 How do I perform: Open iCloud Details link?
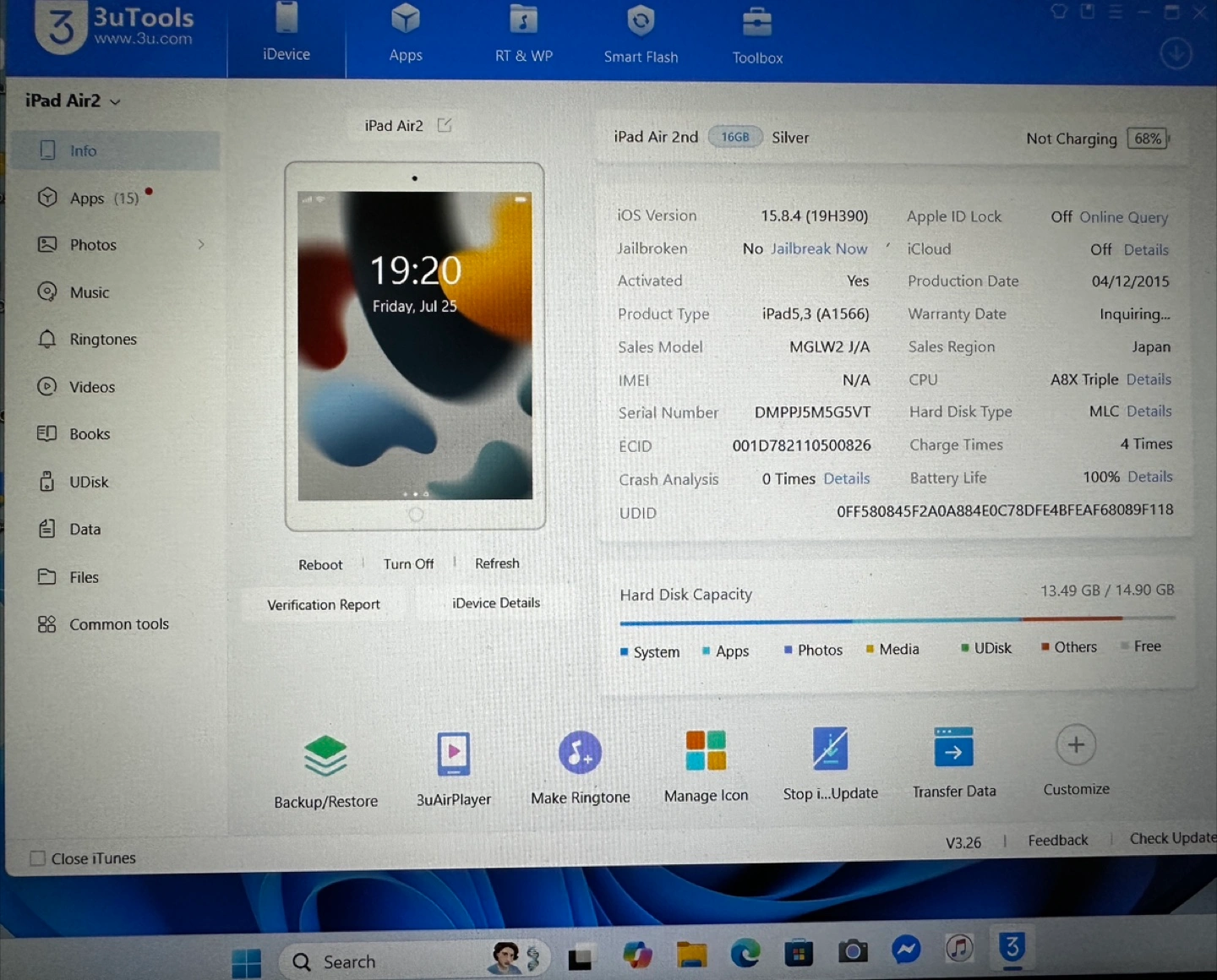(x=1146, y=250)
